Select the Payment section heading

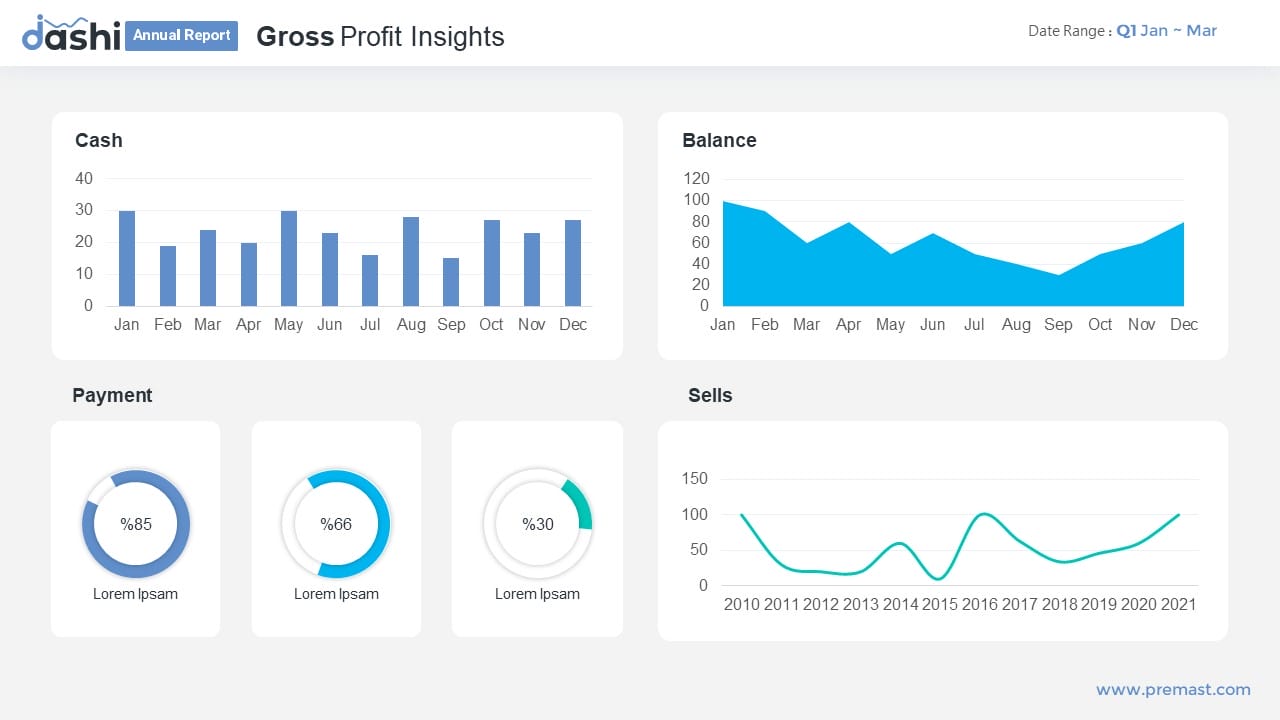pos(112,395)
